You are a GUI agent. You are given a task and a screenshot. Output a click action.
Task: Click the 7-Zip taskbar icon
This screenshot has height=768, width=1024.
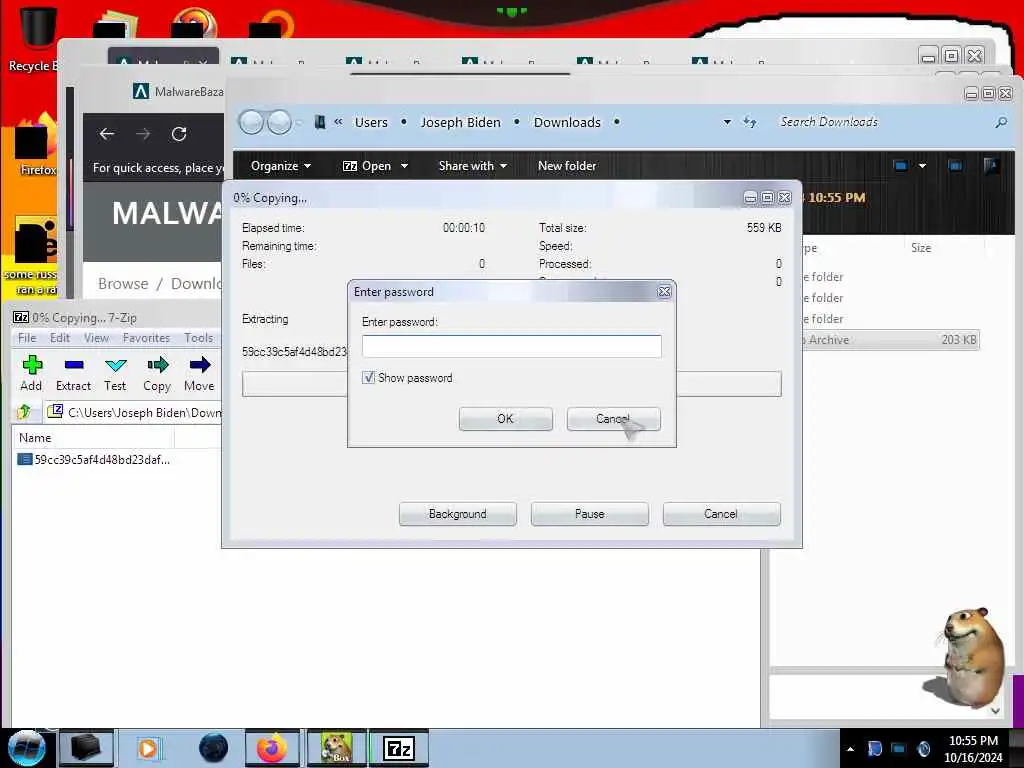(x=399, y=748)
